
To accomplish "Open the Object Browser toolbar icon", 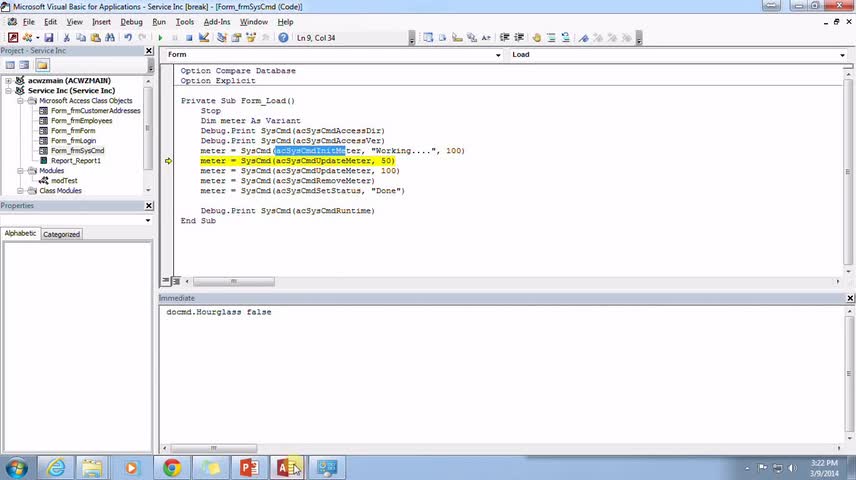I will click(x=251, y=38).
